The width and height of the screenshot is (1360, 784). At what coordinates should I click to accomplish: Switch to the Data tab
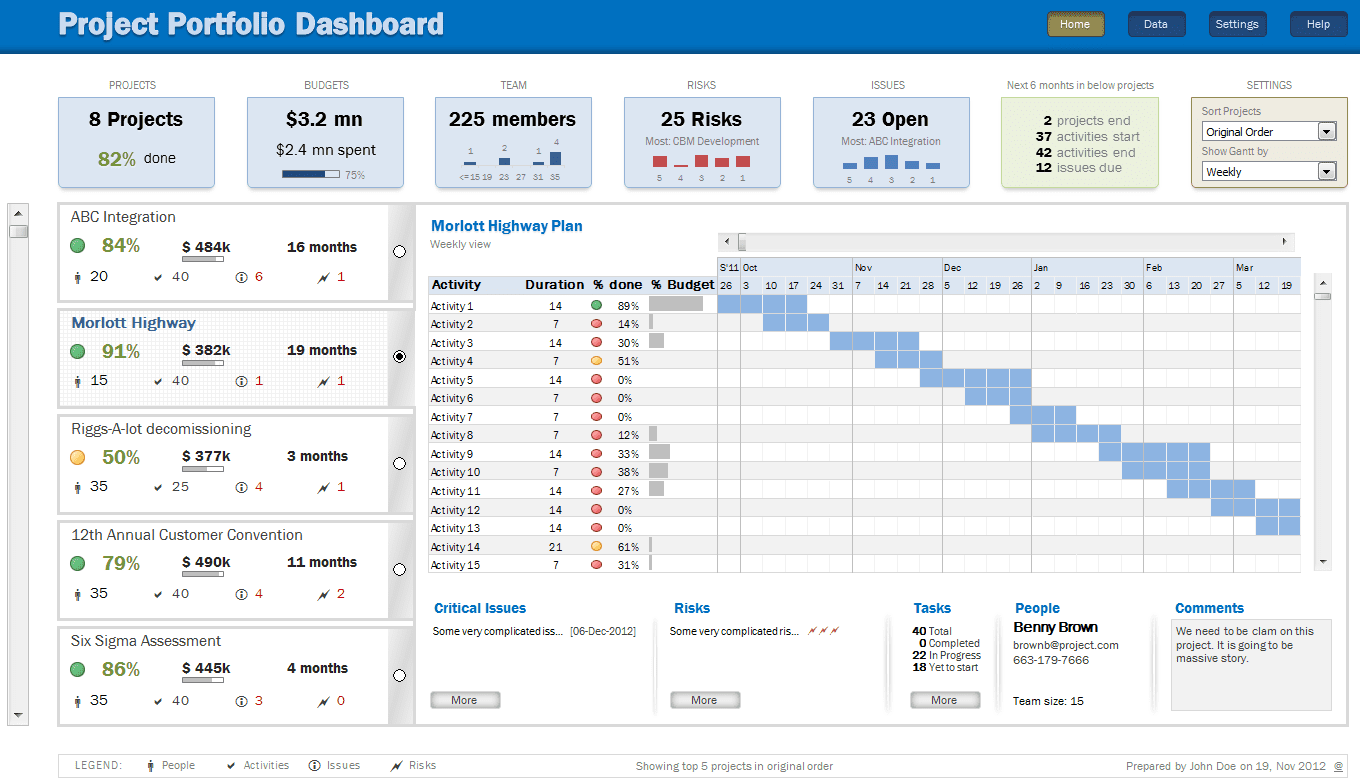tap(1156, 23)
